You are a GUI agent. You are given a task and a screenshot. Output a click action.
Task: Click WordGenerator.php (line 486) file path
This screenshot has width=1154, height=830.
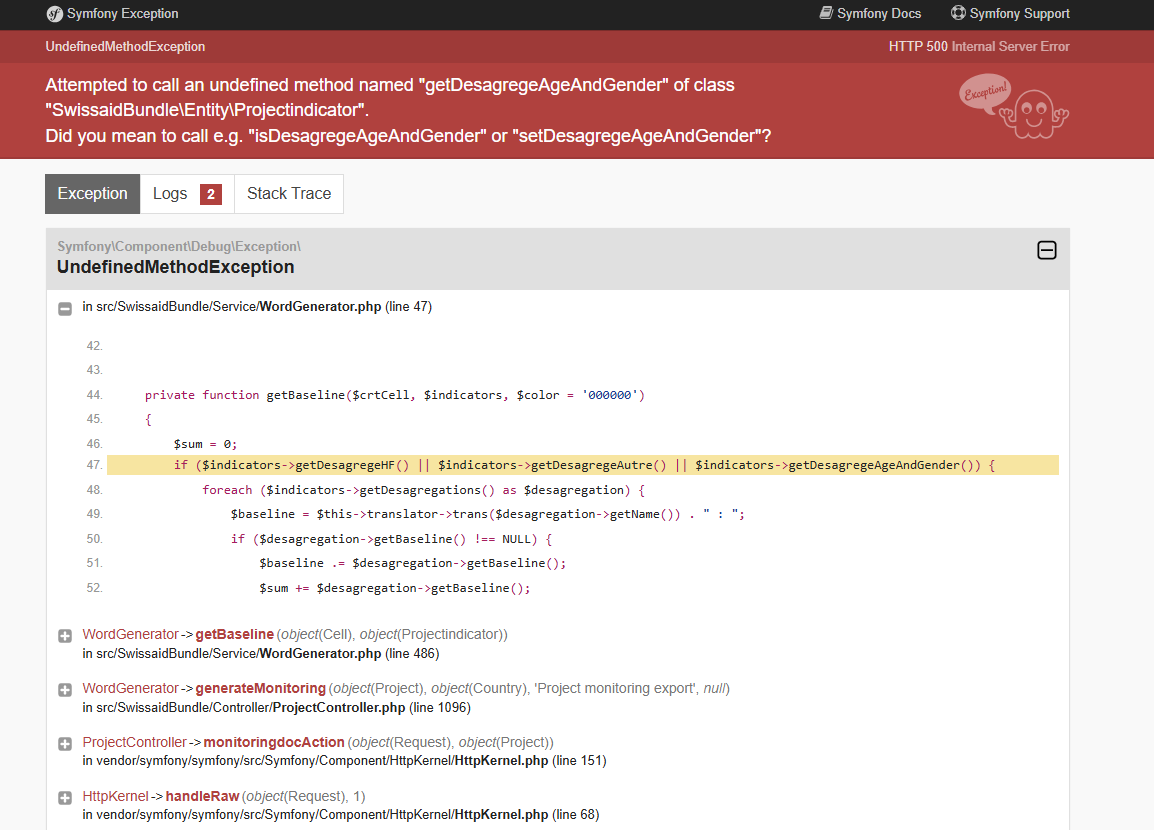(x=261, y=653)
